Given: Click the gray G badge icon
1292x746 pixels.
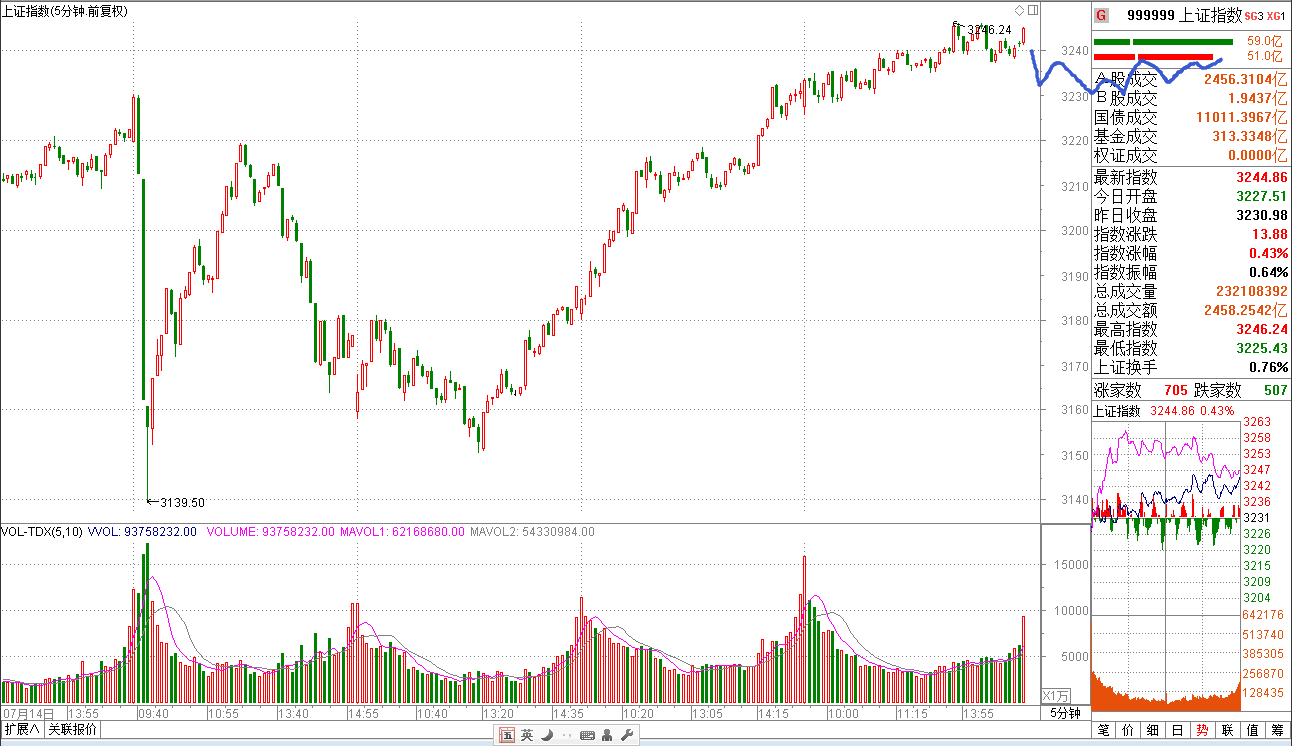Looking at the screenshot, I should tap(1101, 15).
